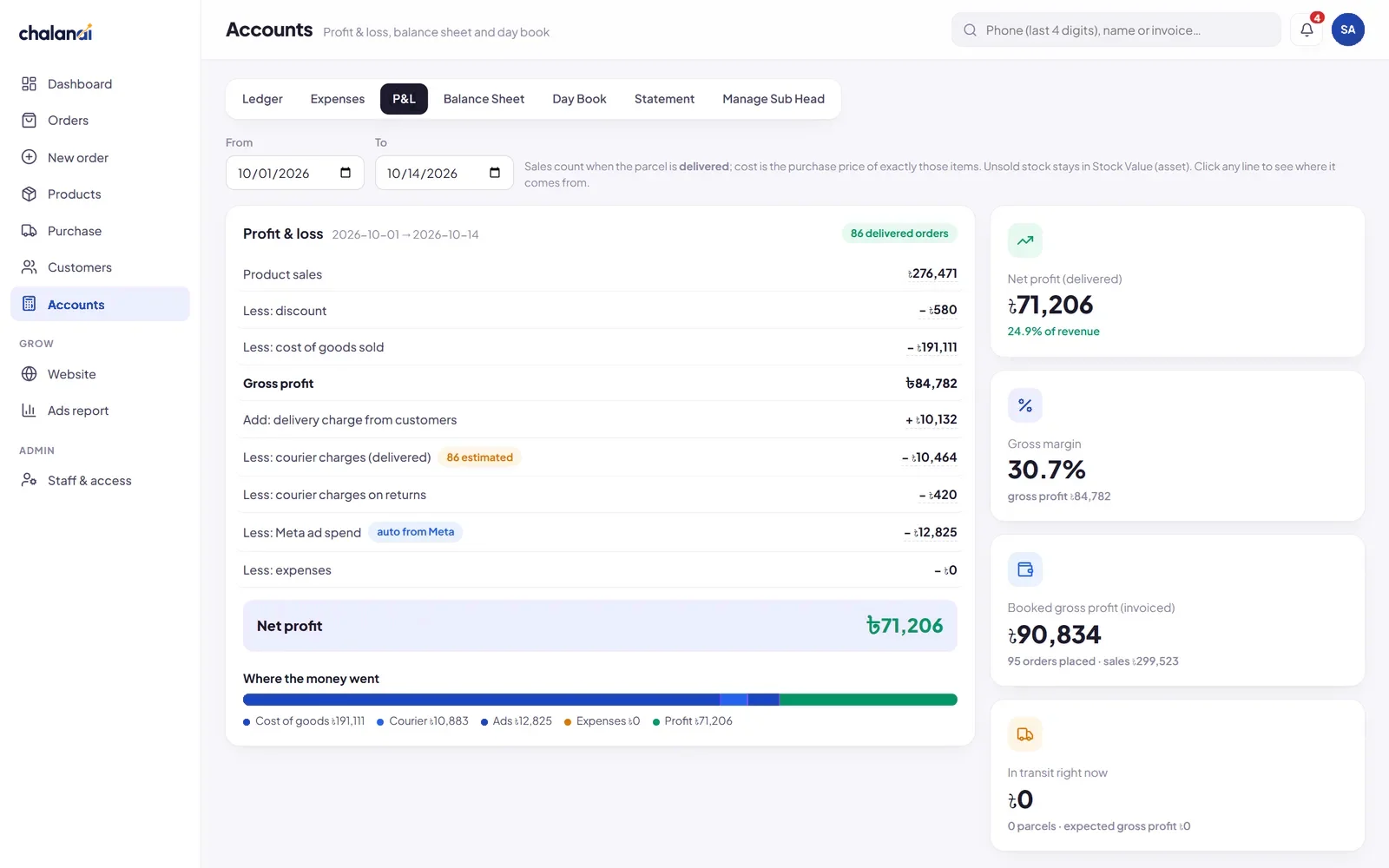Click Add: delivery charge from customers line

(600, 420)
